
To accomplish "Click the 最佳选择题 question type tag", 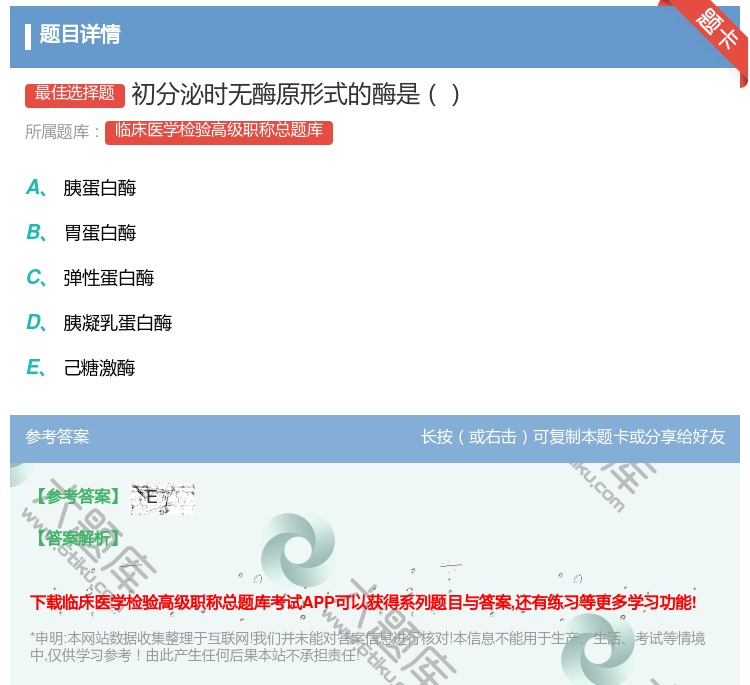I will (75, 95).
